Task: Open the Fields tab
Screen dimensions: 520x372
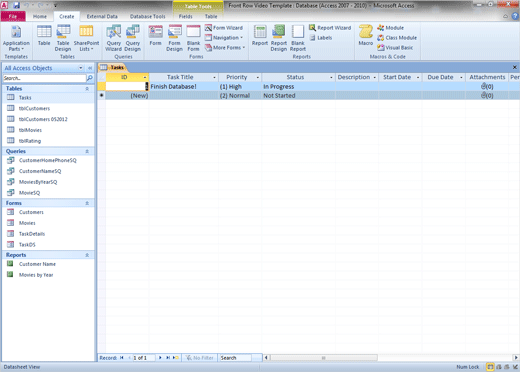Action: click(185, 16)
